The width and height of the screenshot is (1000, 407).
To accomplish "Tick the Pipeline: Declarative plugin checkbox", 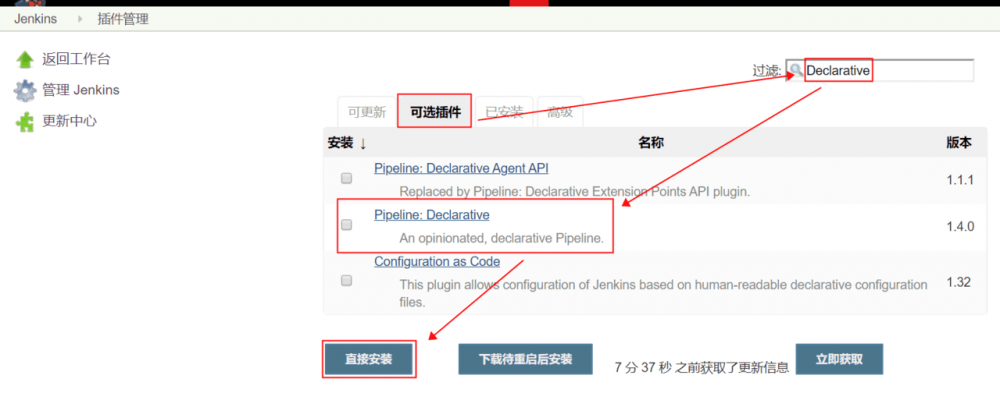I will click(346, 225).
